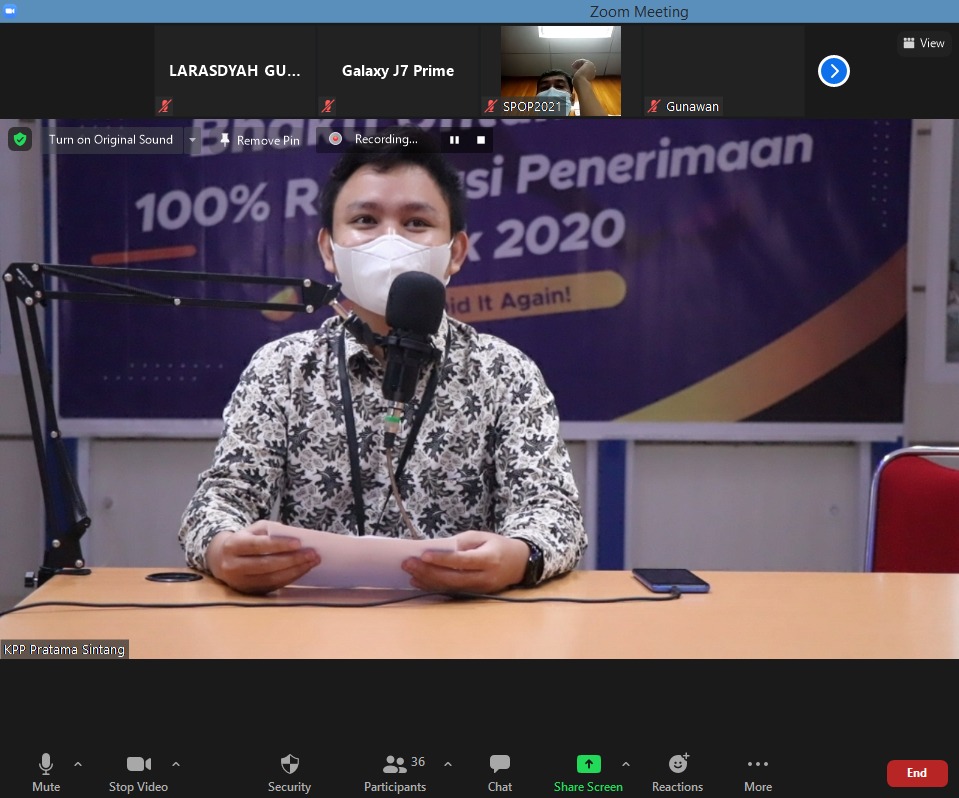Remove Pin from the pinned video
This screenshot has height=798, width=959.
tap(260, 140)
